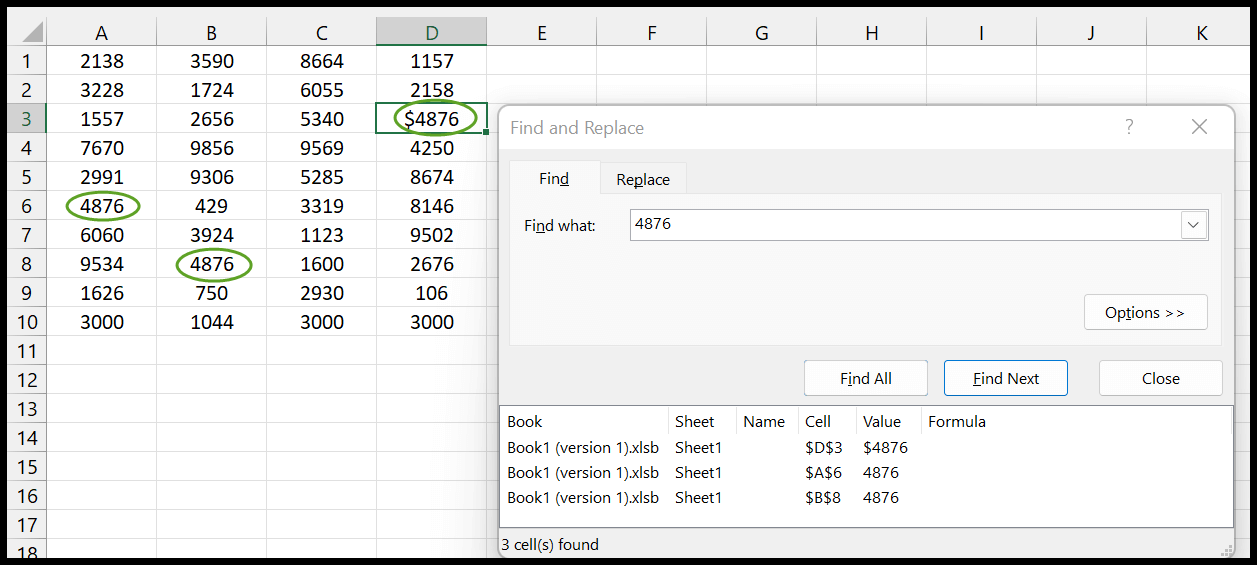1257x565 pixels.
Task: Click cell A6 containing 4876
Action: tap(102, 206)
